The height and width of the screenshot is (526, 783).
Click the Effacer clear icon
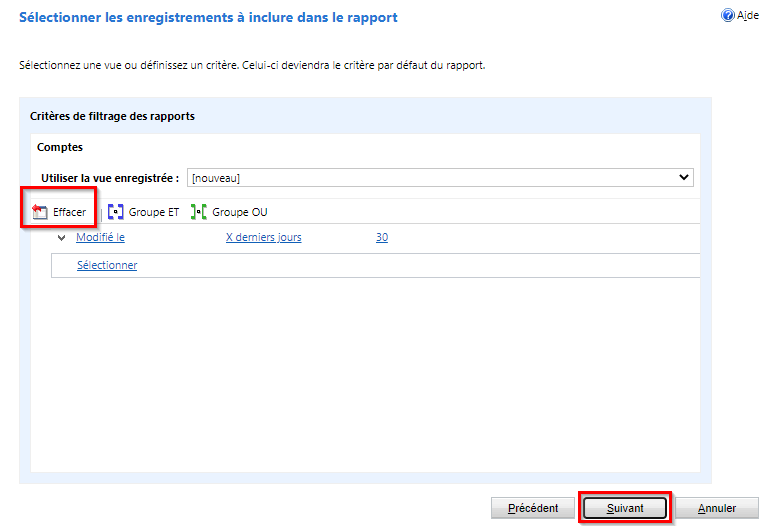39,212
